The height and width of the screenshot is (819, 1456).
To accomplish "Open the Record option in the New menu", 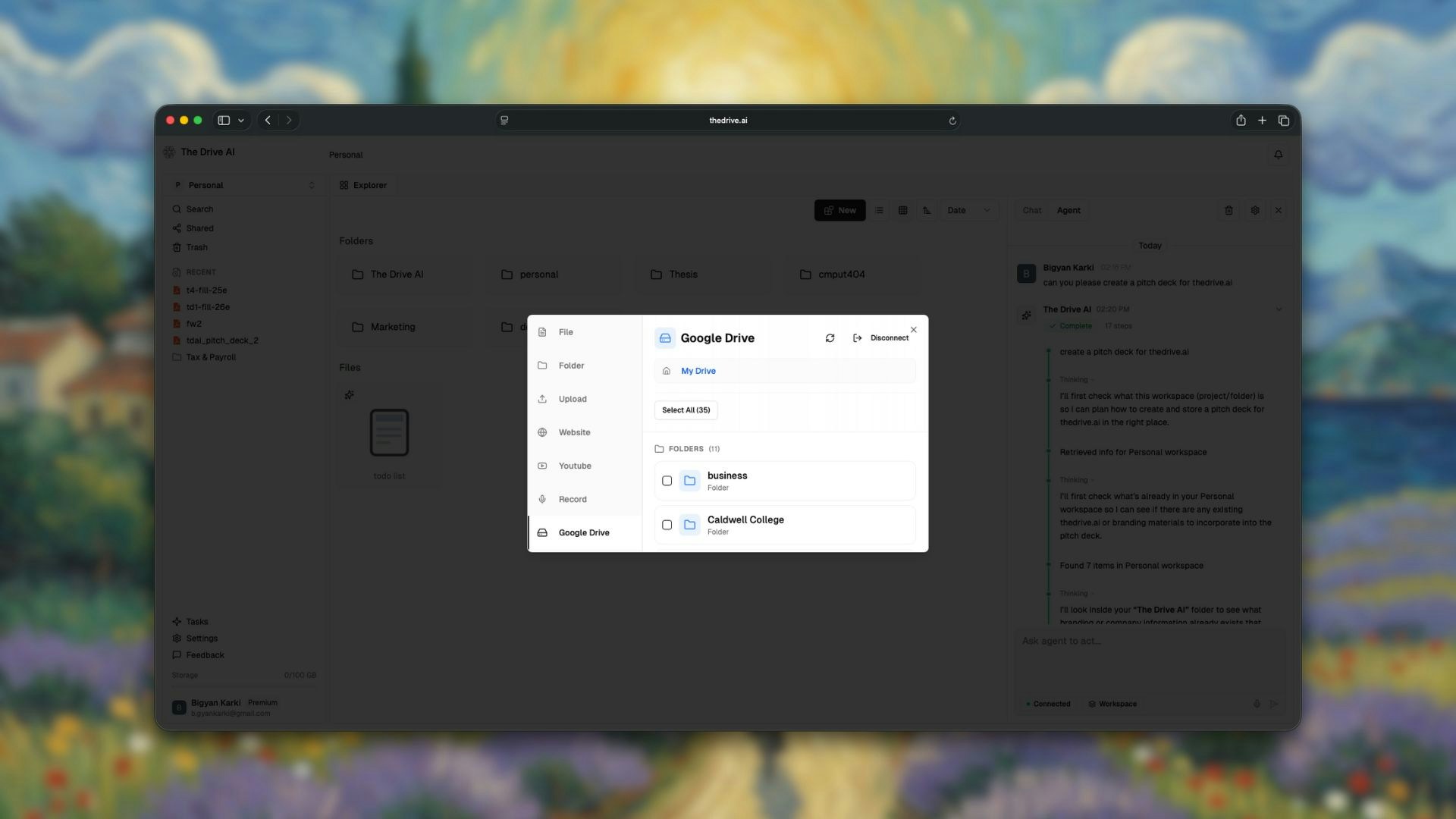I will (572, 499).
